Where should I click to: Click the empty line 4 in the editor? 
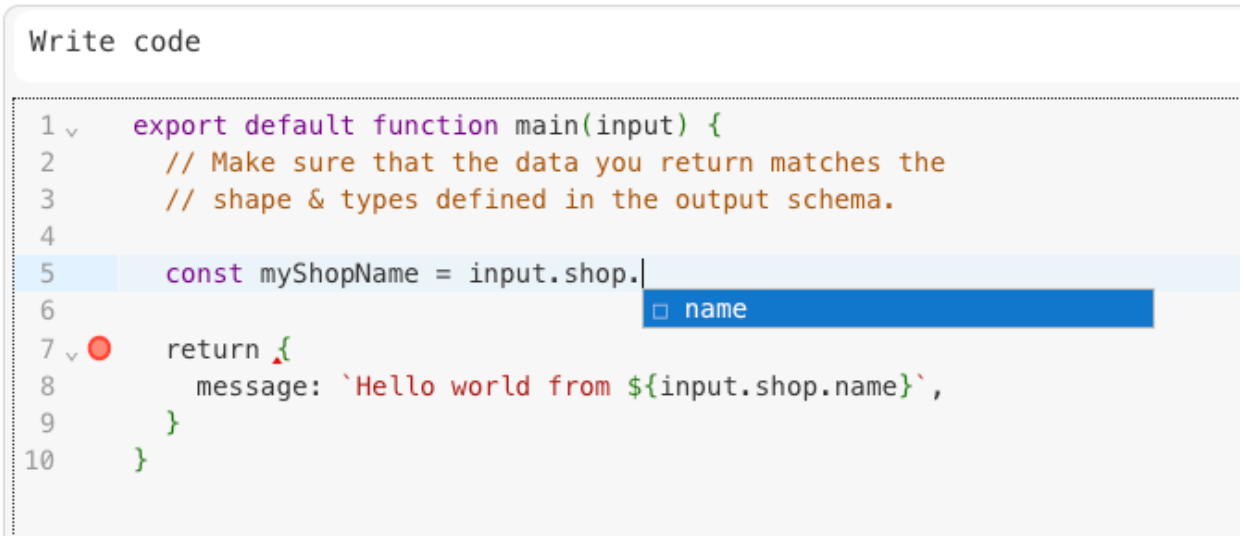tap(500, 237)
